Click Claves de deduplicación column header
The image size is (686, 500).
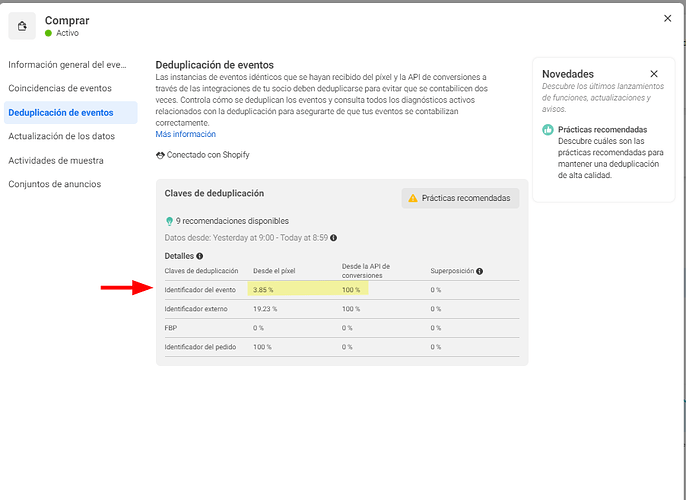point(201,271)
